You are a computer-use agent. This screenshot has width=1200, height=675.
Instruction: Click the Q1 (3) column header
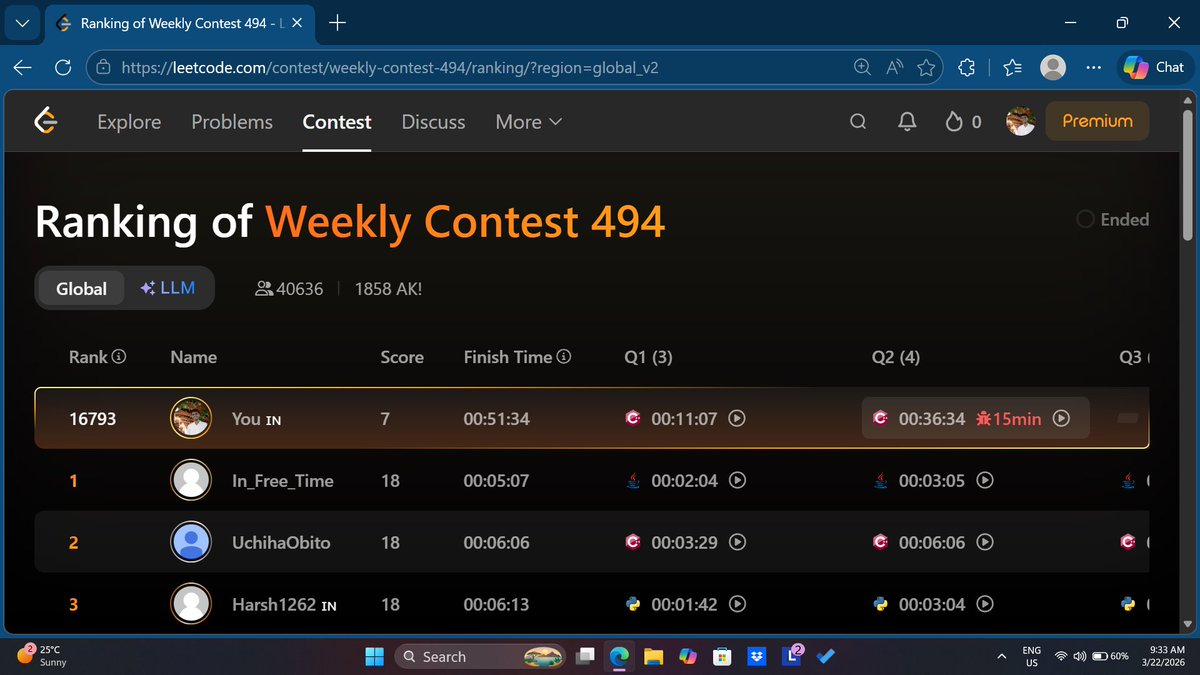(x=647, y=357)
